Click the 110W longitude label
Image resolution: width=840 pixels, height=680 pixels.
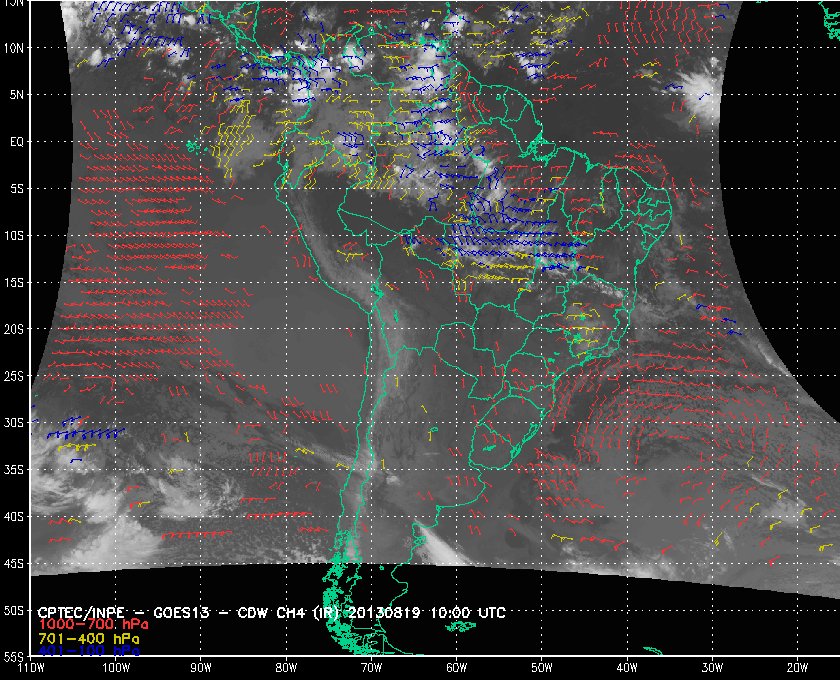click(31, 668)
